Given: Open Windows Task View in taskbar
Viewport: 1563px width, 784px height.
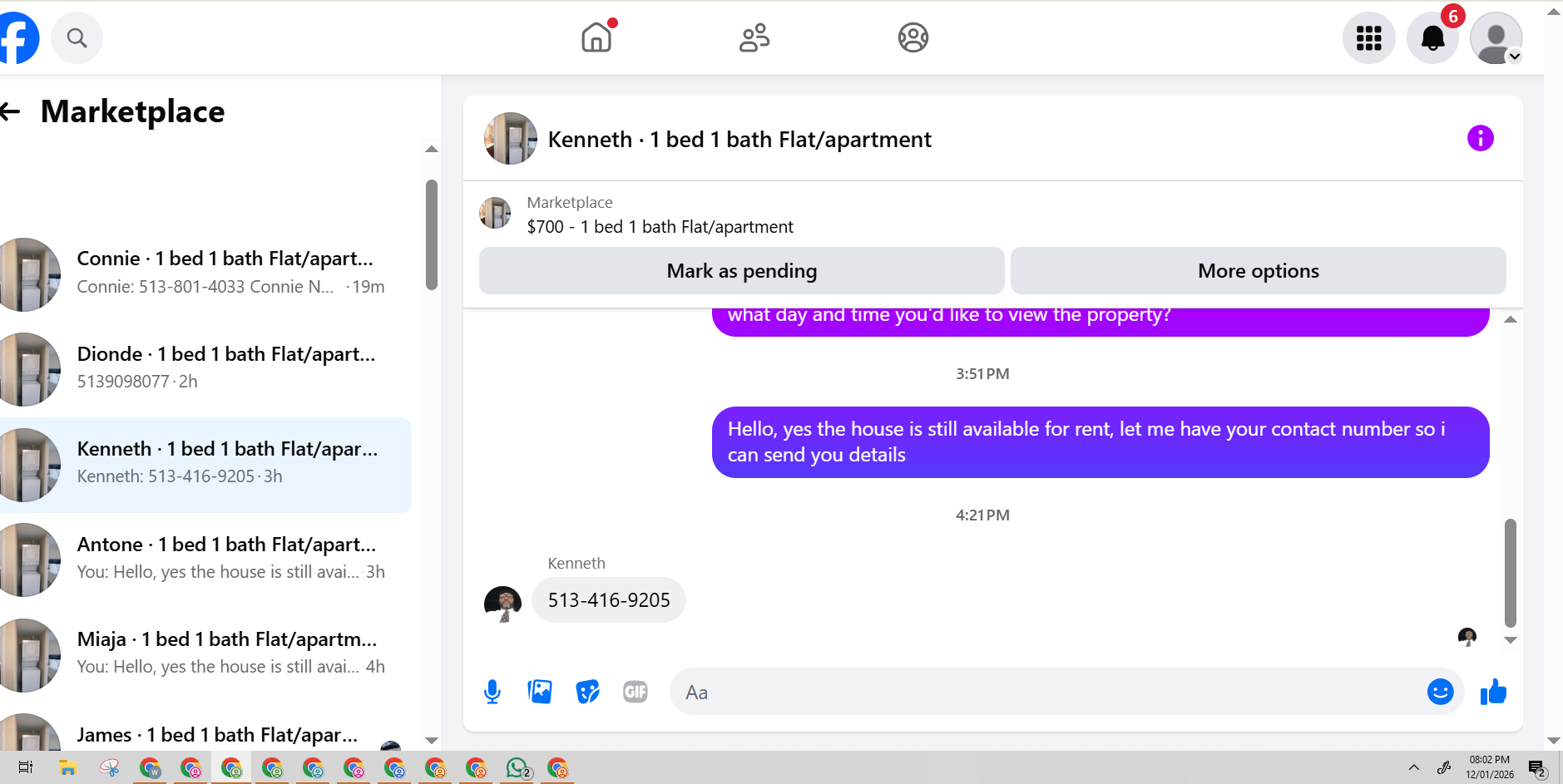Looking at the screenshot, I should pos(26,767).
